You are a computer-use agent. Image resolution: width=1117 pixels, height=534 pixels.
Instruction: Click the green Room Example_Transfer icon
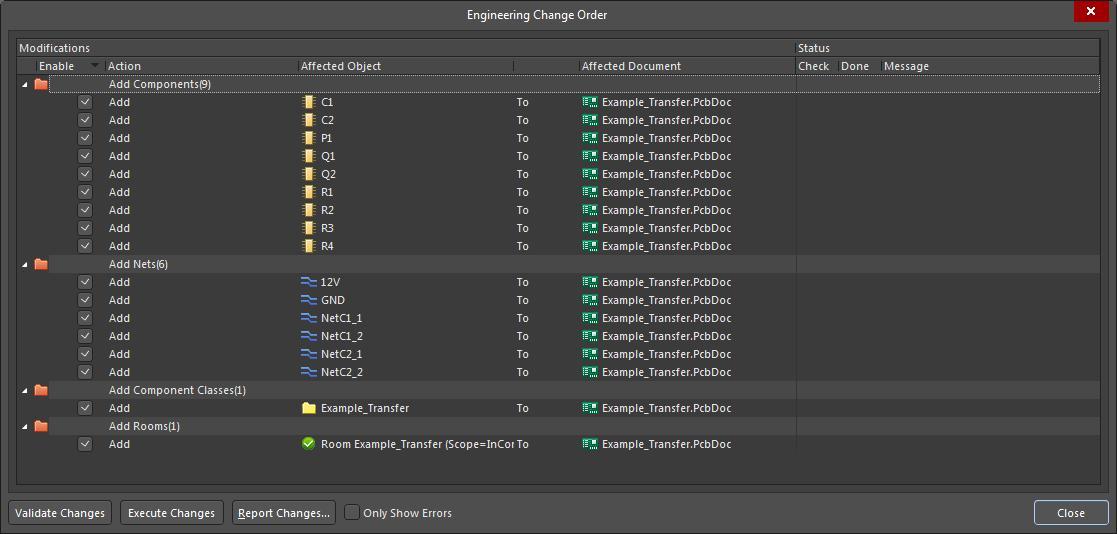(308, 444)
